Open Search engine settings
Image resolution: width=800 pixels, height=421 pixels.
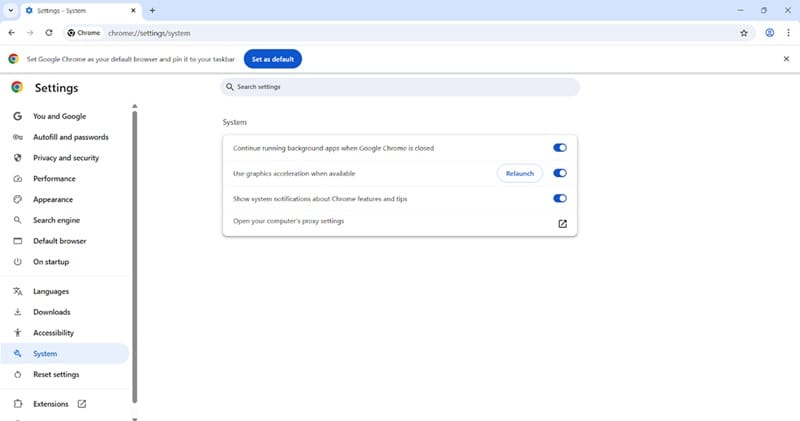point(57,220)
